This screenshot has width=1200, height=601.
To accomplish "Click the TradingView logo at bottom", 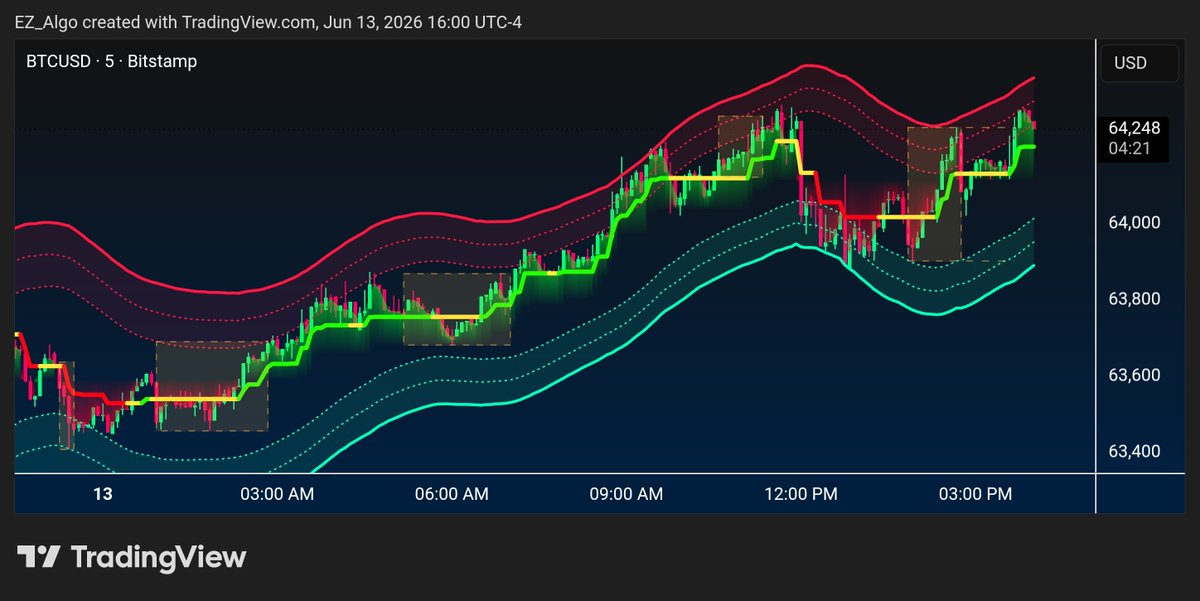I will point(131,557).
